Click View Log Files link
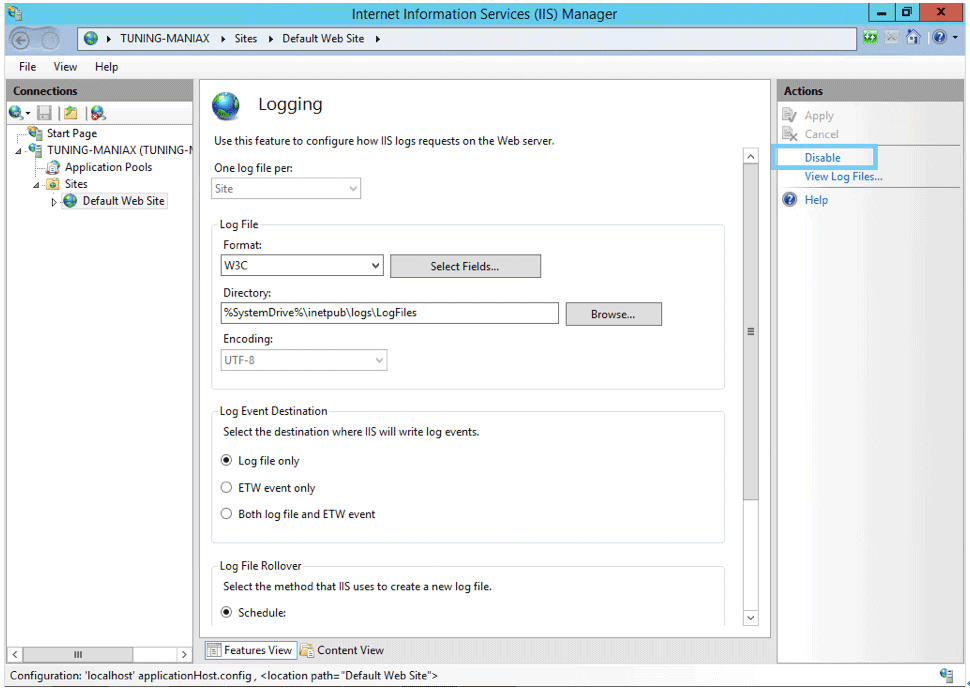This screenshot has width=970, height=690. point(843,176)
